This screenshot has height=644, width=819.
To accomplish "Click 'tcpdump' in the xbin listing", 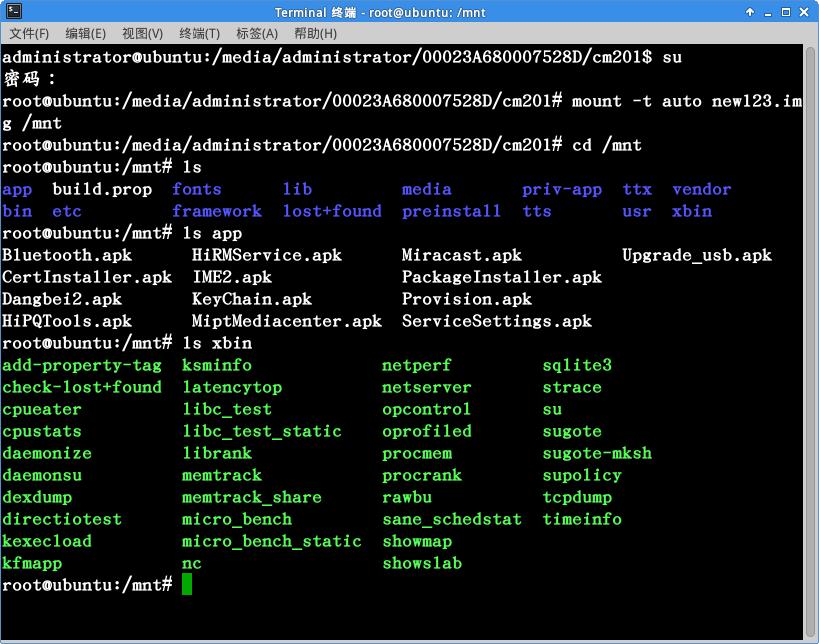I will tap(577, 497).
